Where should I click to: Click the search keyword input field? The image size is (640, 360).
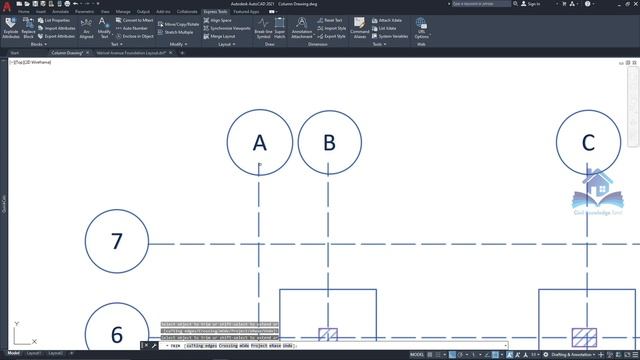(x=481, y=4)
